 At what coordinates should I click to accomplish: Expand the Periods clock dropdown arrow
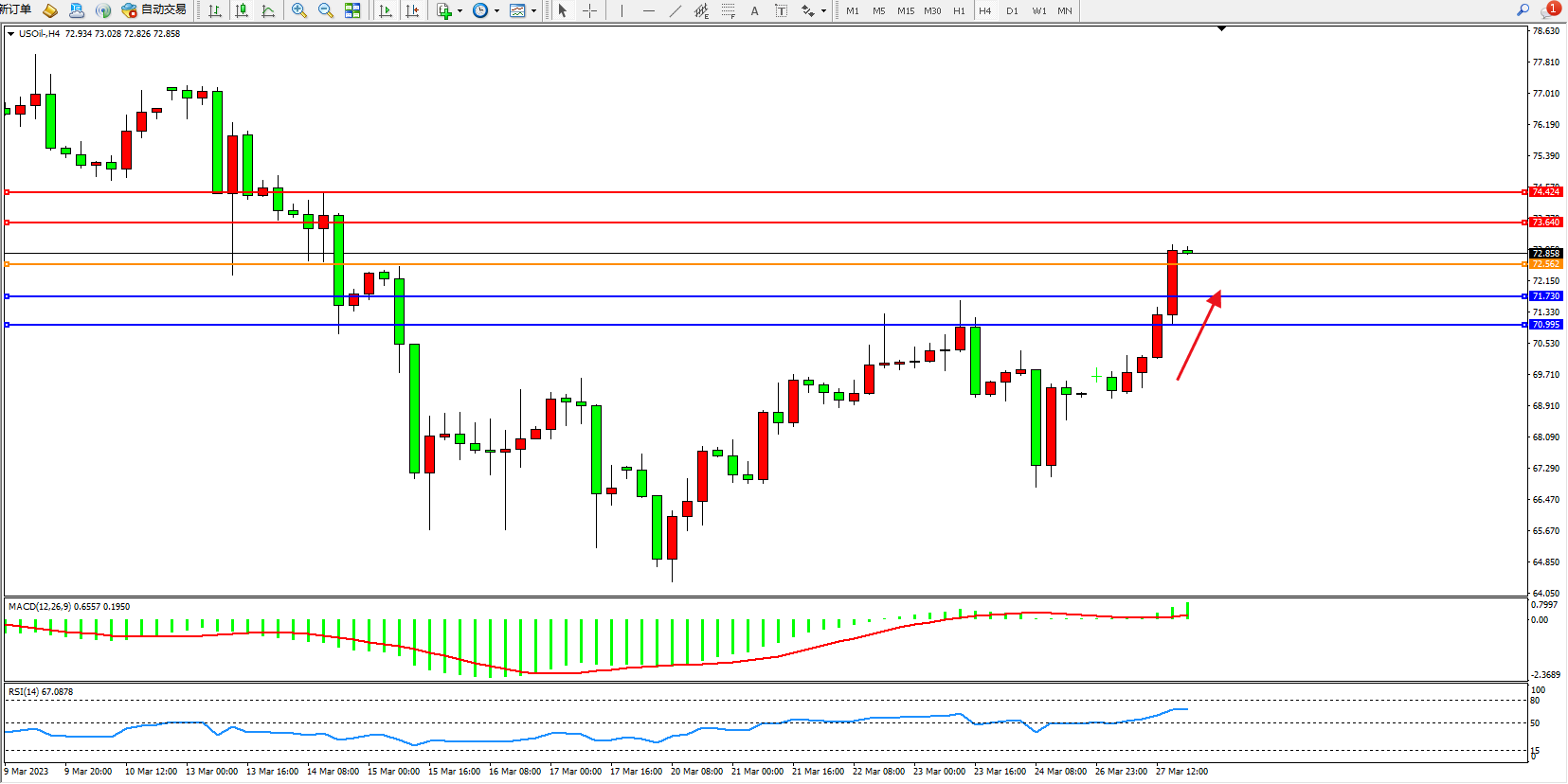coord(496,11)
